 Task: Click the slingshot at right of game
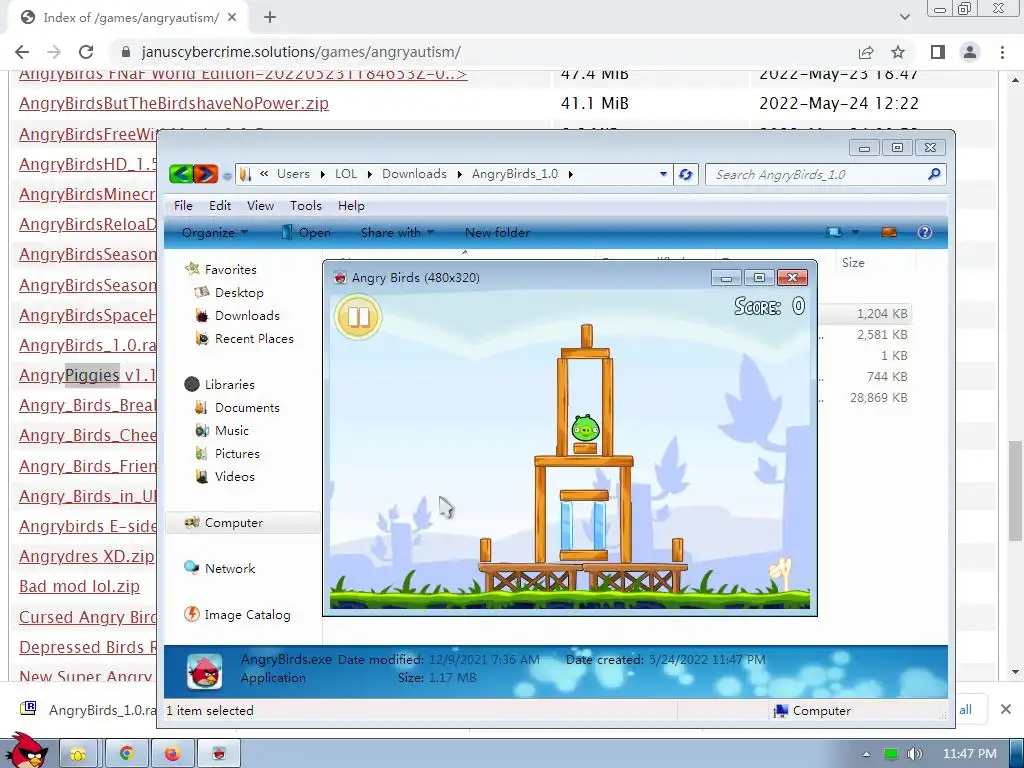[x=781, y=574]
